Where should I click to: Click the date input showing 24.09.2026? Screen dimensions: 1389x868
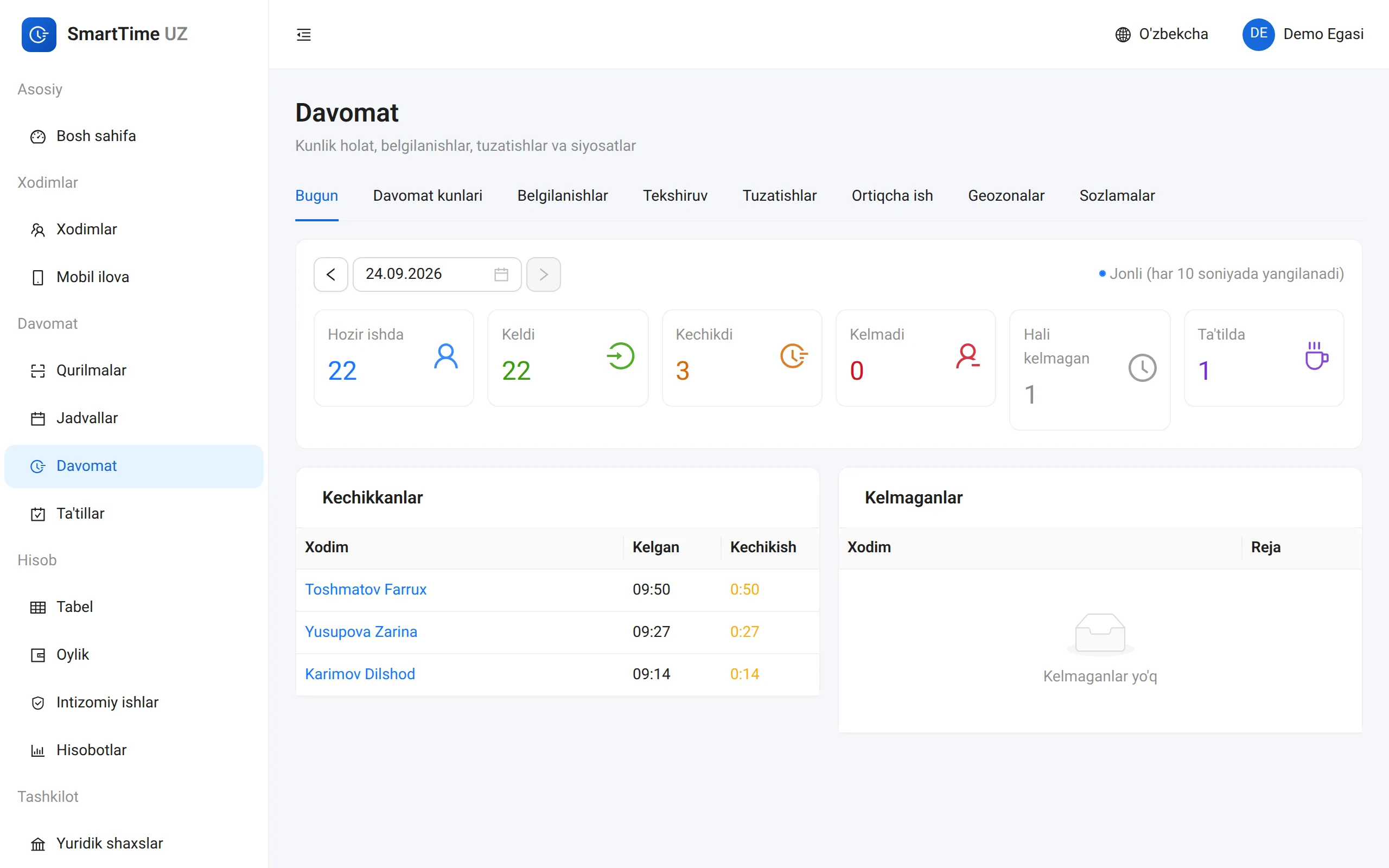coord(437,275)
